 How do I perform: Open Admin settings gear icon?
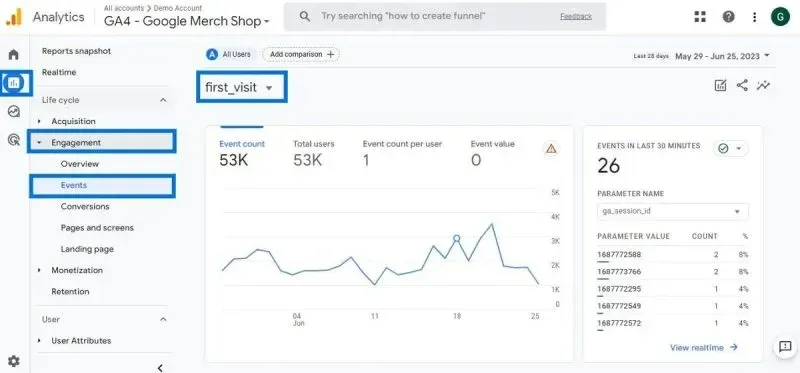(14, 361)
